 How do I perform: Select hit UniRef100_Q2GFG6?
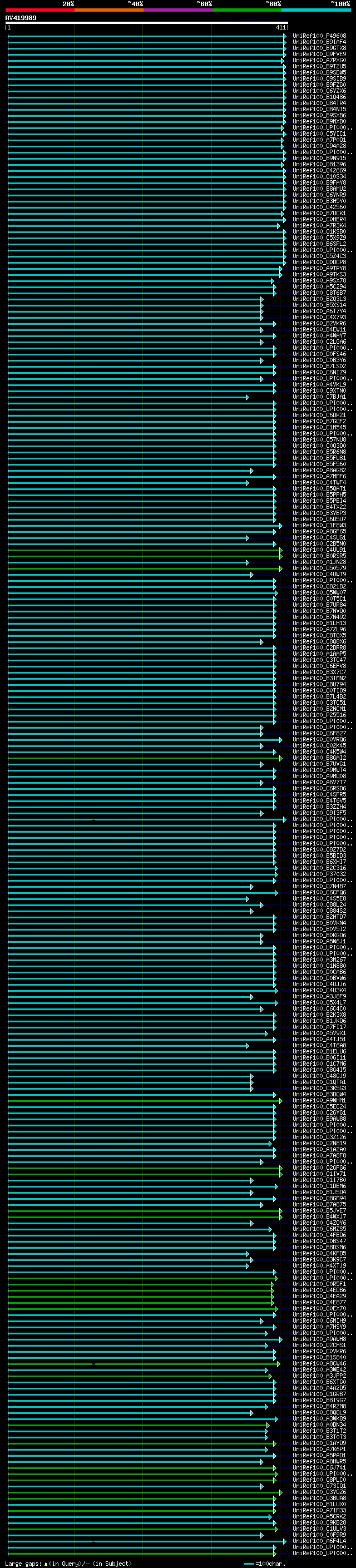pos(319,1168)
